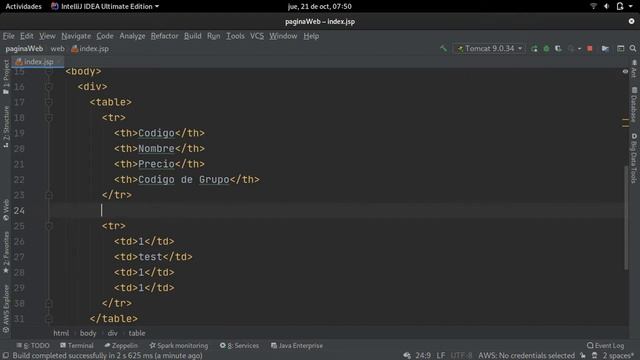Open the Edit menu
Screen dimensions: 640x360
pyautogui.click(x=27, y=36)
